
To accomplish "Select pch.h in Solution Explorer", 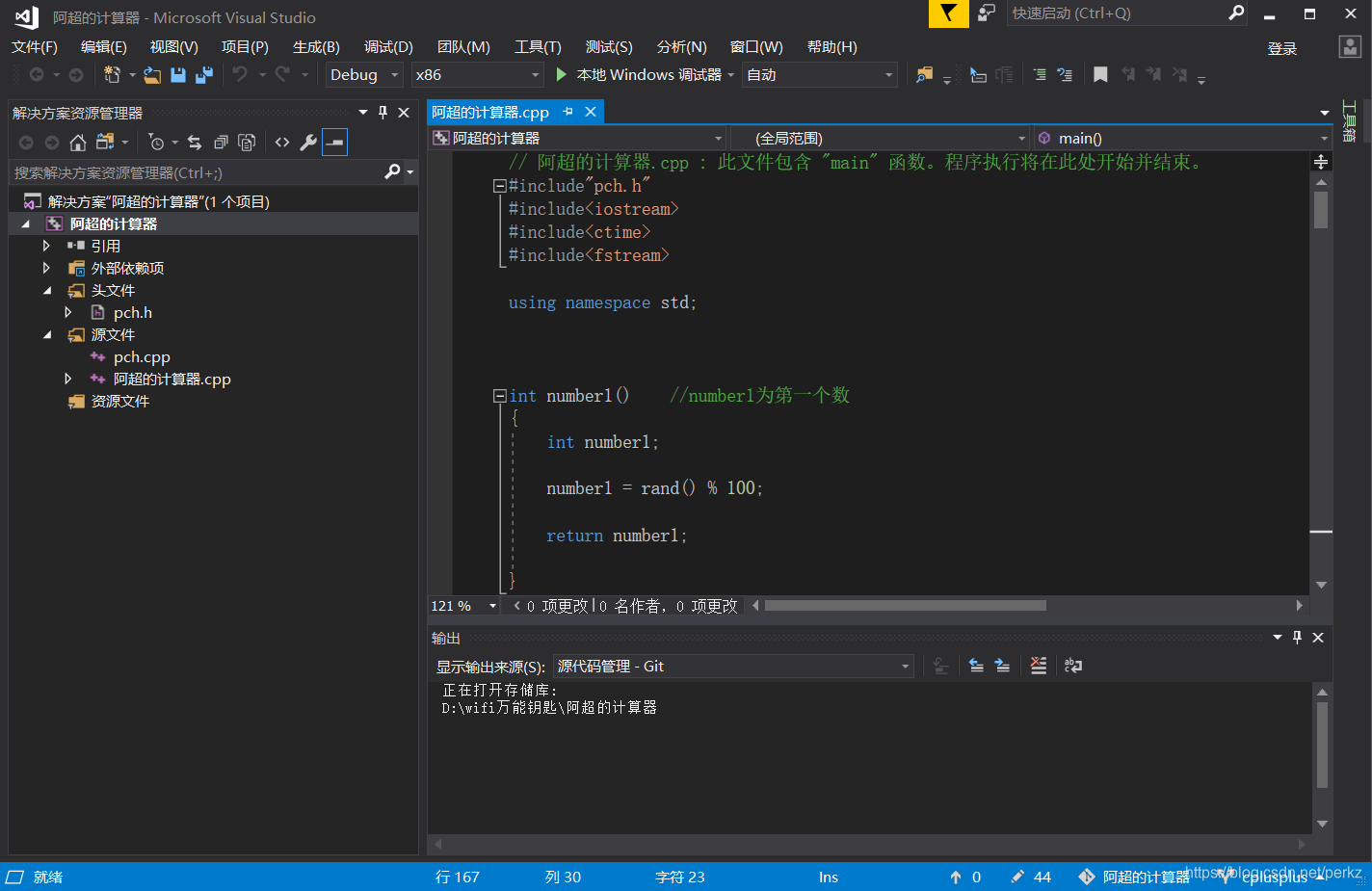I will pos(133,312).
